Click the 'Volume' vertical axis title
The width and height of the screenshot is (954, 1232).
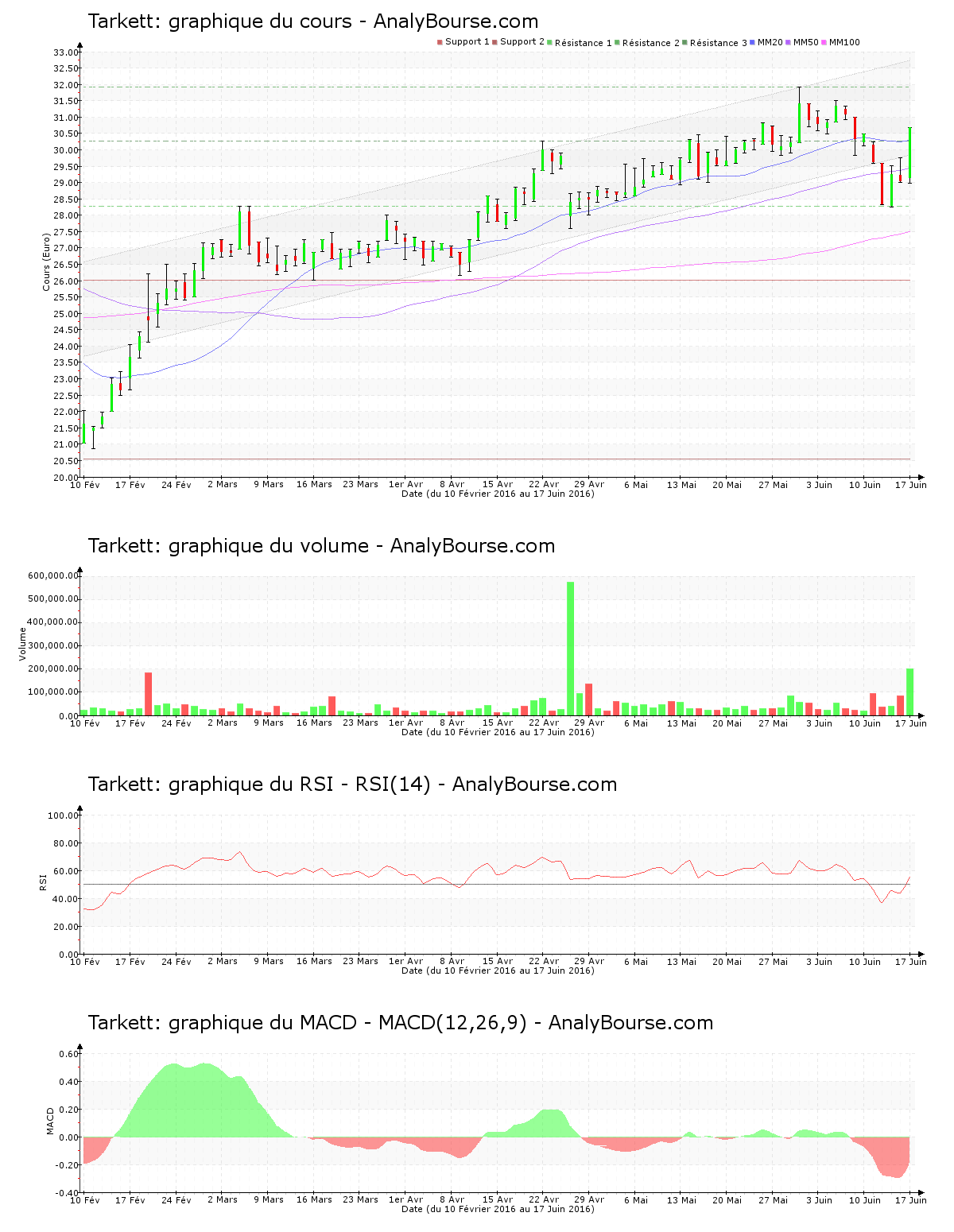(22, 644)
